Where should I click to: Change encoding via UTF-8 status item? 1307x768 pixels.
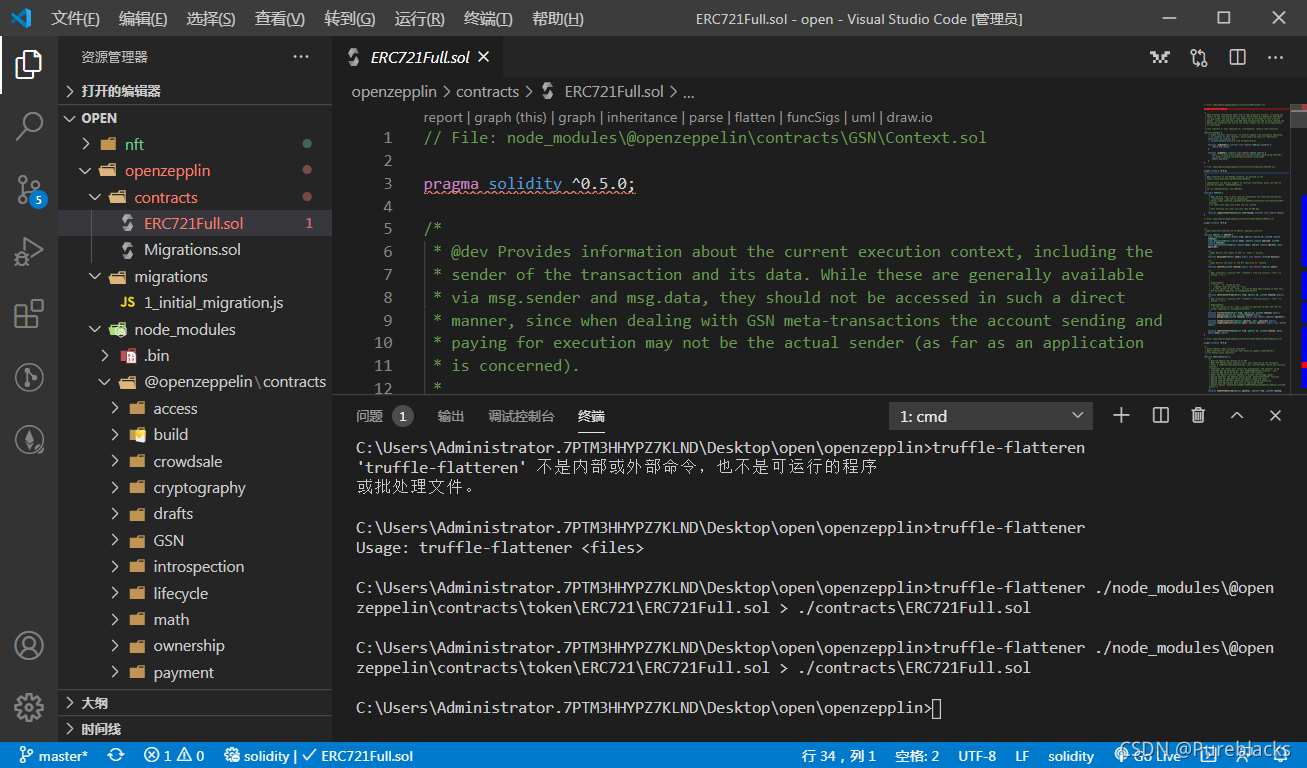click(977, 756)
